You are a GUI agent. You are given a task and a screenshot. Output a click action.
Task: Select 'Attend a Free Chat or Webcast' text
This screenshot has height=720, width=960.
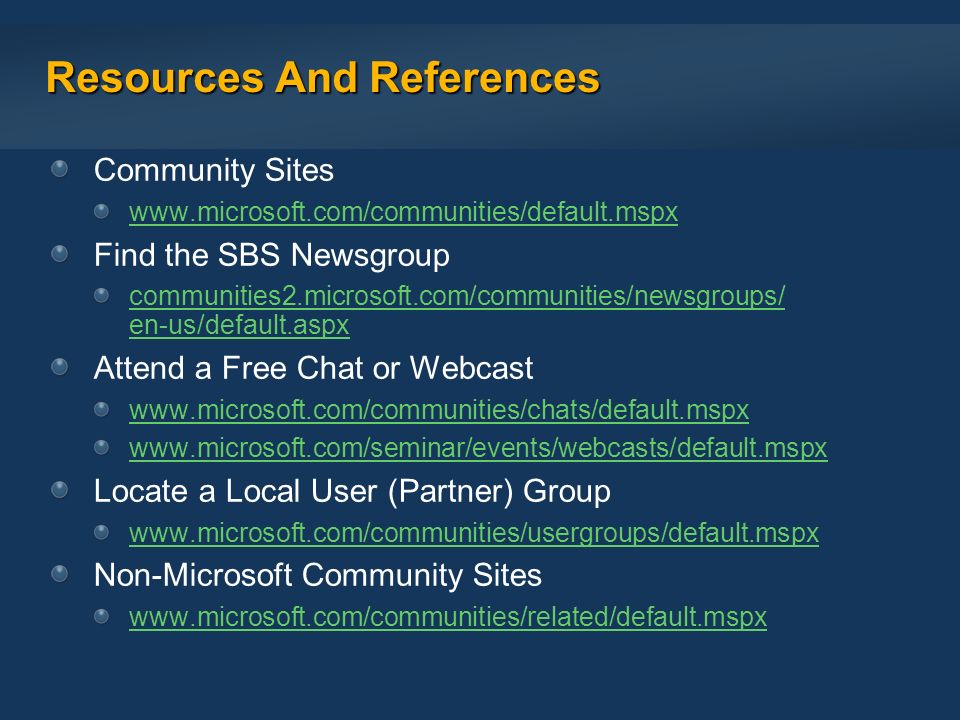313,368
